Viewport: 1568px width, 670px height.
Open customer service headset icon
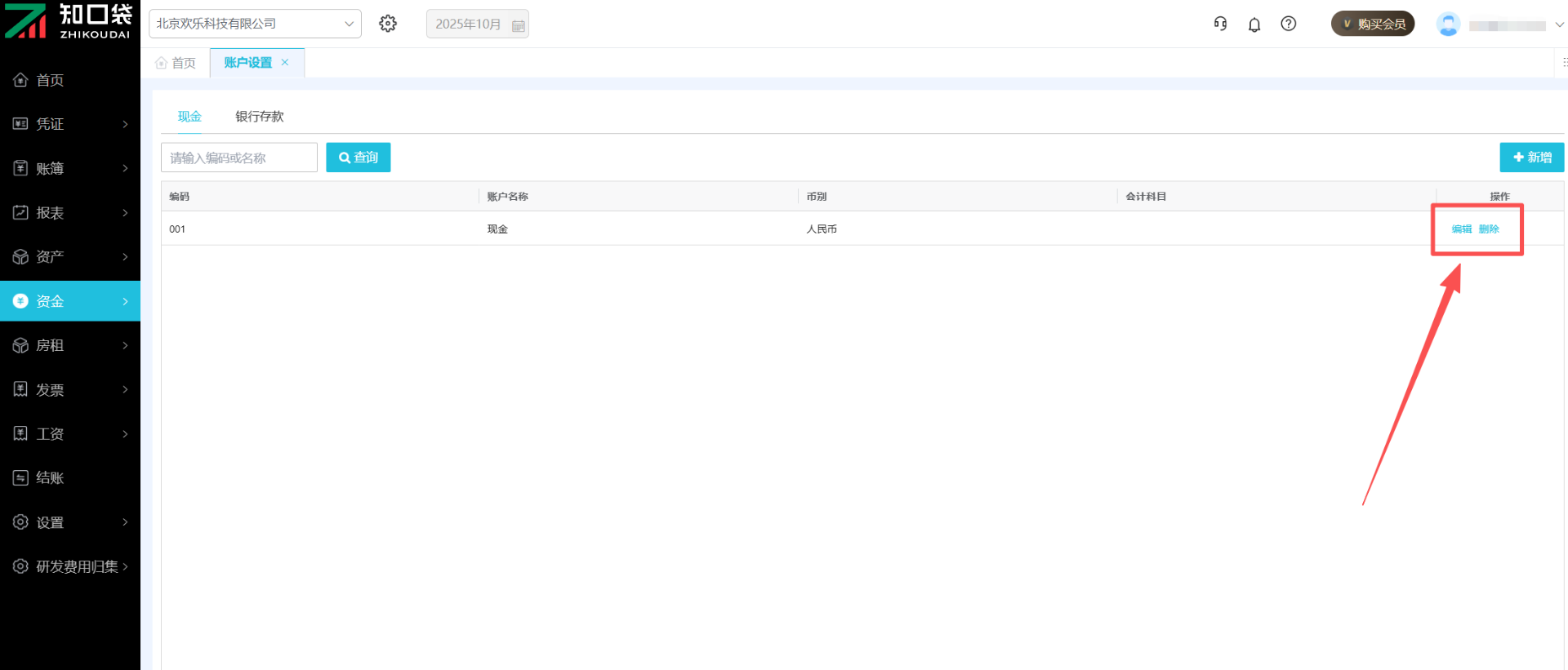click(x=1220, y=24)
